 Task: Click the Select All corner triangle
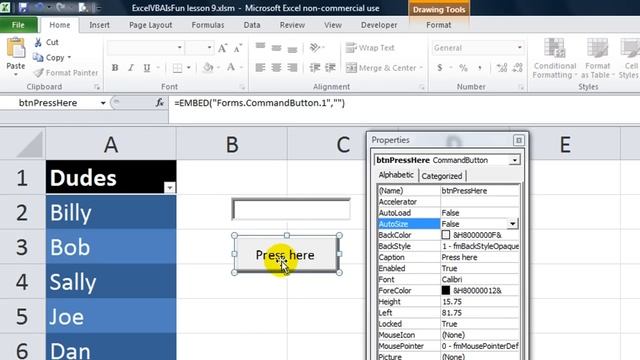point(29,144)
